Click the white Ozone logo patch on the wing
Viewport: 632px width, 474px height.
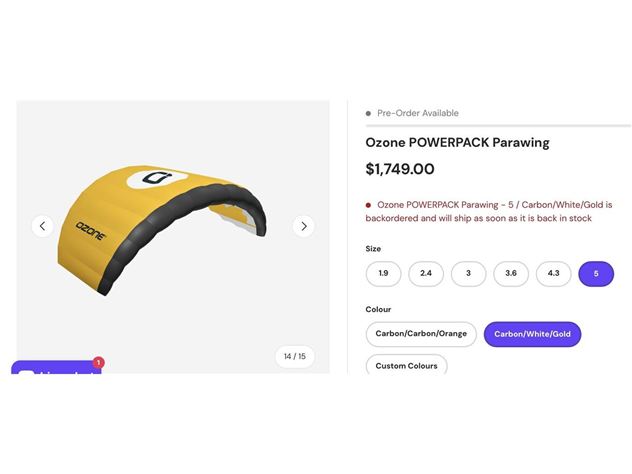[157, 179]
